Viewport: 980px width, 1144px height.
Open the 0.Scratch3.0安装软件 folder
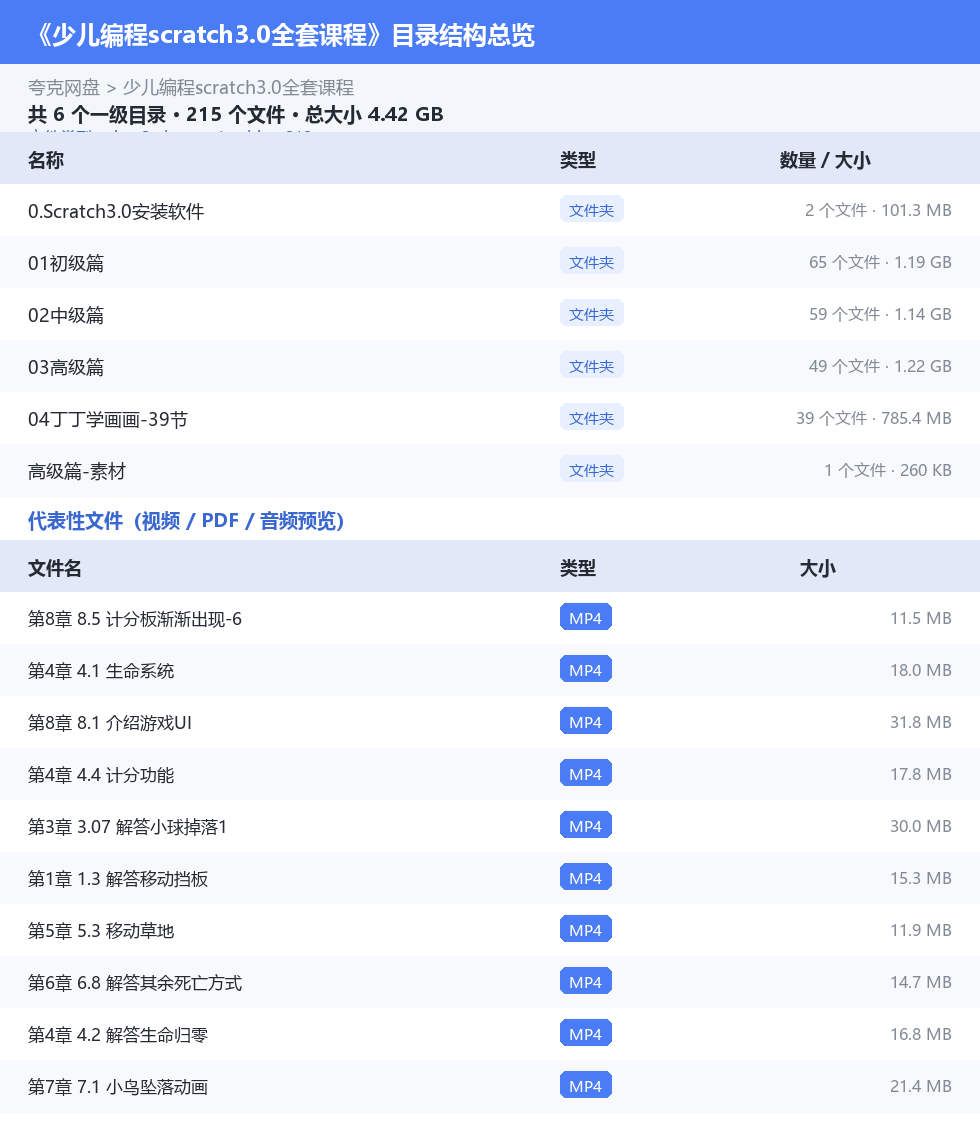click(x=116, y=211)
